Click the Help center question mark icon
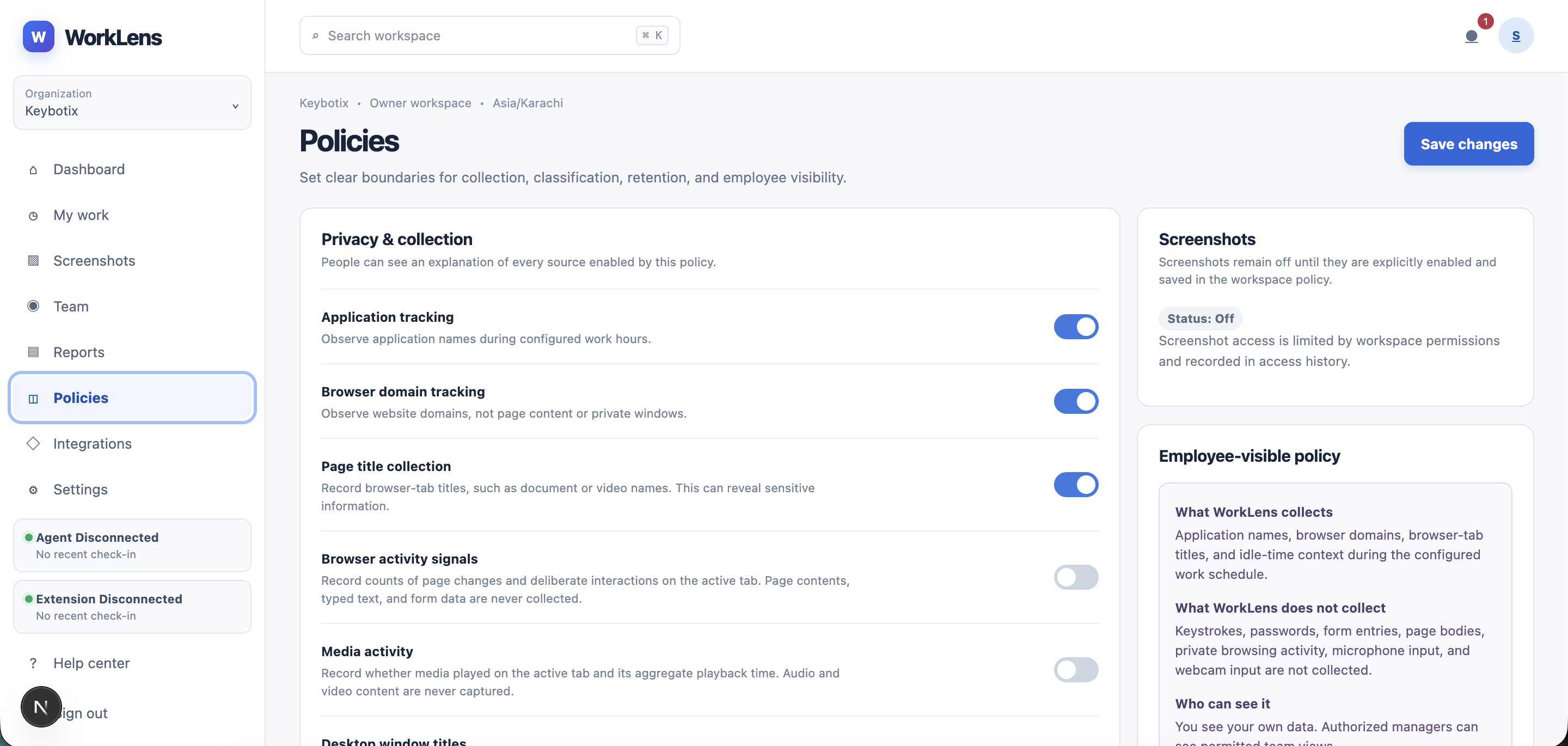The width and height of the screenshot is (1568, 746). (x=33, y=663)
